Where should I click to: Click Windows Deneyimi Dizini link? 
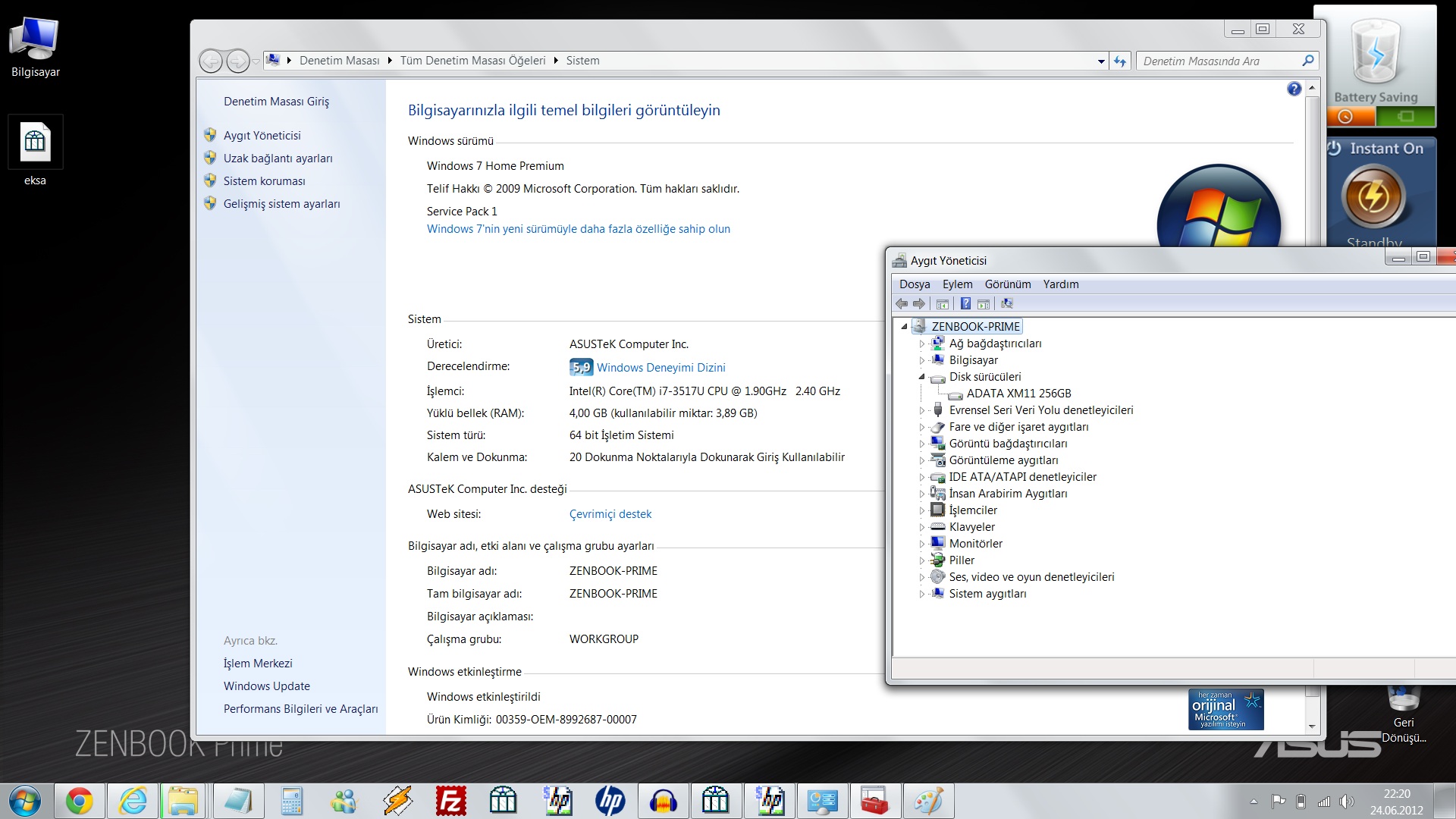(661, 368)
